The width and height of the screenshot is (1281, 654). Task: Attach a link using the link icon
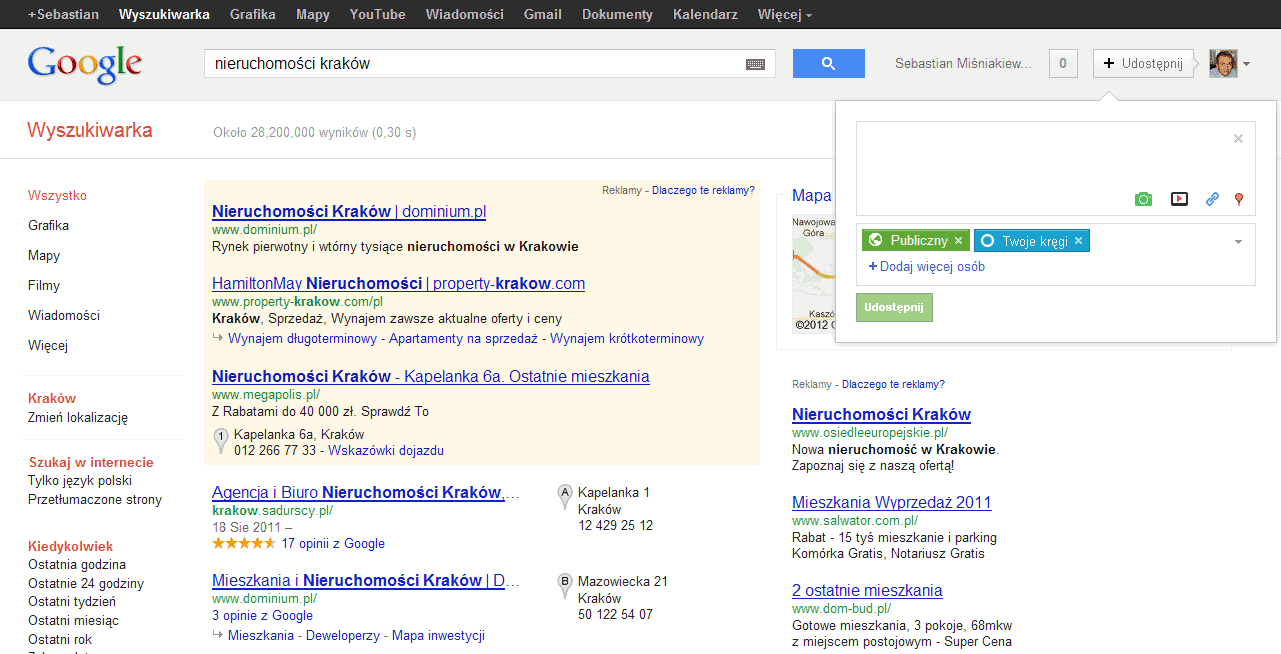point(1212,199)
